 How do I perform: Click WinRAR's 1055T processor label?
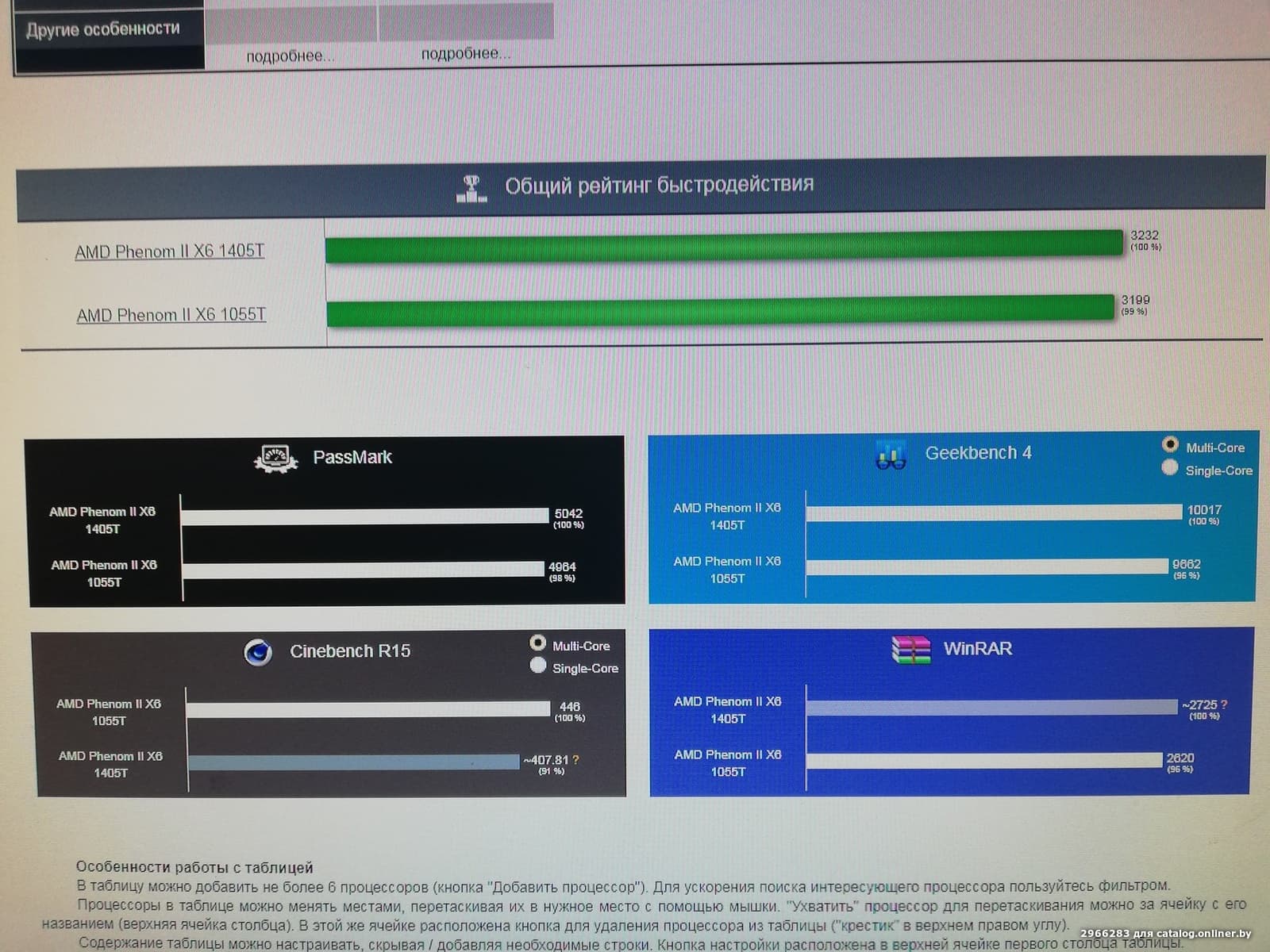[728, 763]
